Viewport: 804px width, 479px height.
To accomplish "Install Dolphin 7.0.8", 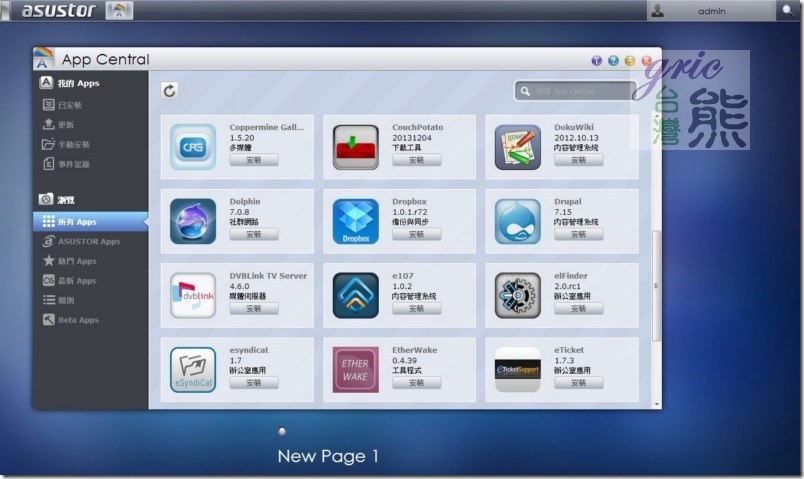I will coord(254,234).
